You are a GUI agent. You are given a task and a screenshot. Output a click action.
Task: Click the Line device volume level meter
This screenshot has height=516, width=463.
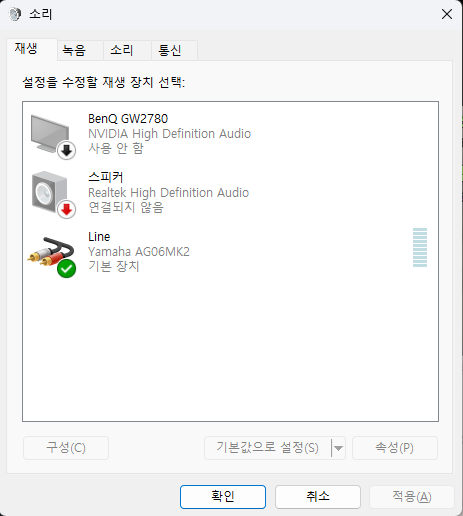click(x=420, y=248)
